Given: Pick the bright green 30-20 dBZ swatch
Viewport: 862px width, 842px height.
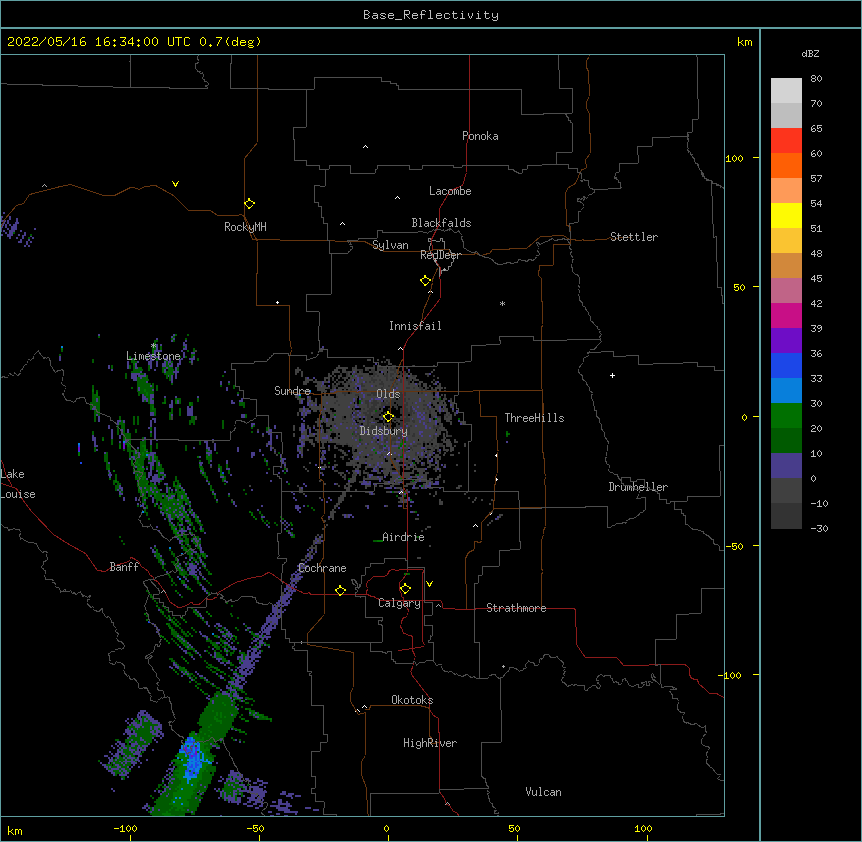Looking at the screenshot, I should pyautogui.click(x=786, y=416).
